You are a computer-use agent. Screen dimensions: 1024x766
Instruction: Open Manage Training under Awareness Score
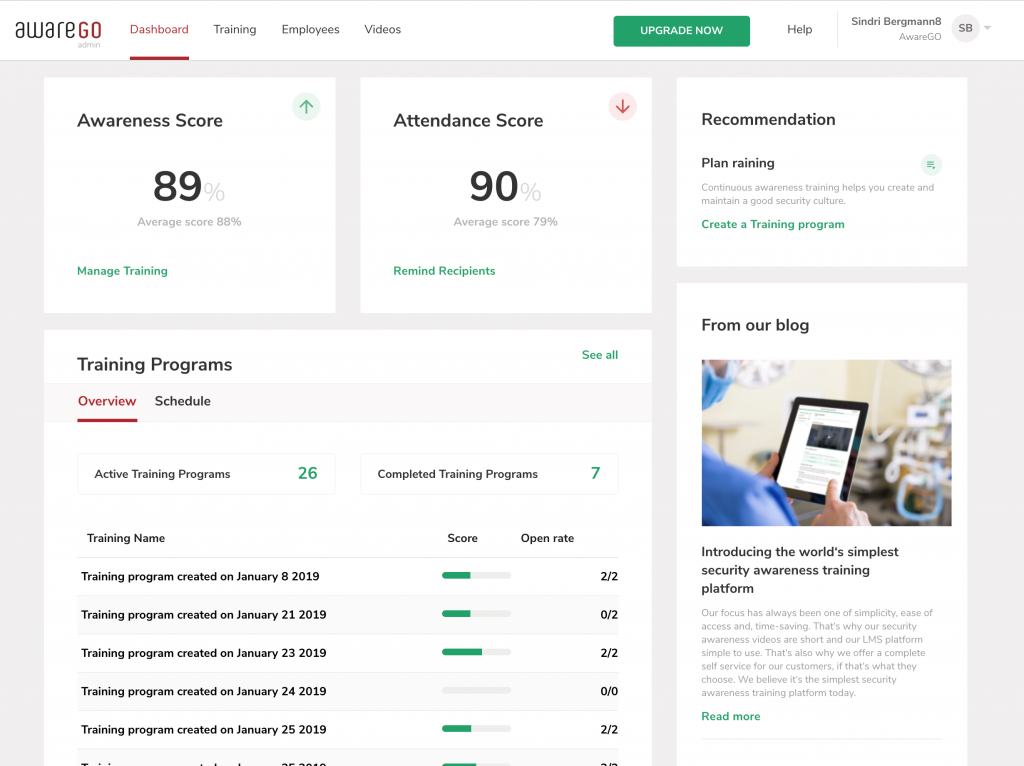pyautogui.click(x=122, y=270)
